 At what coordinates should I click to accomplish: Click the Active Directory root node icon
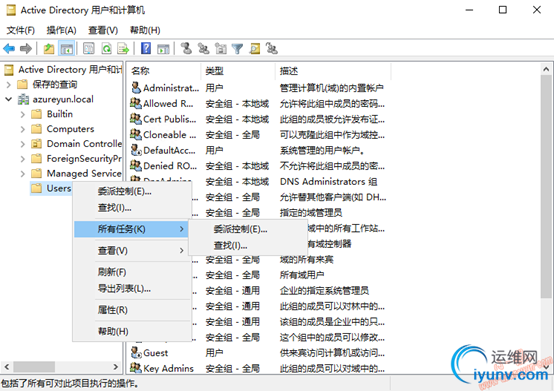point(9,70)
